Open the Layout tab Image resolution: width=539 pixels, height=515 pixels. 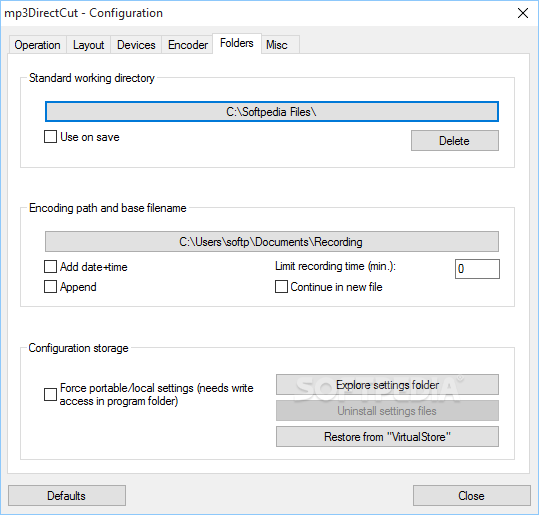(88, 45)
